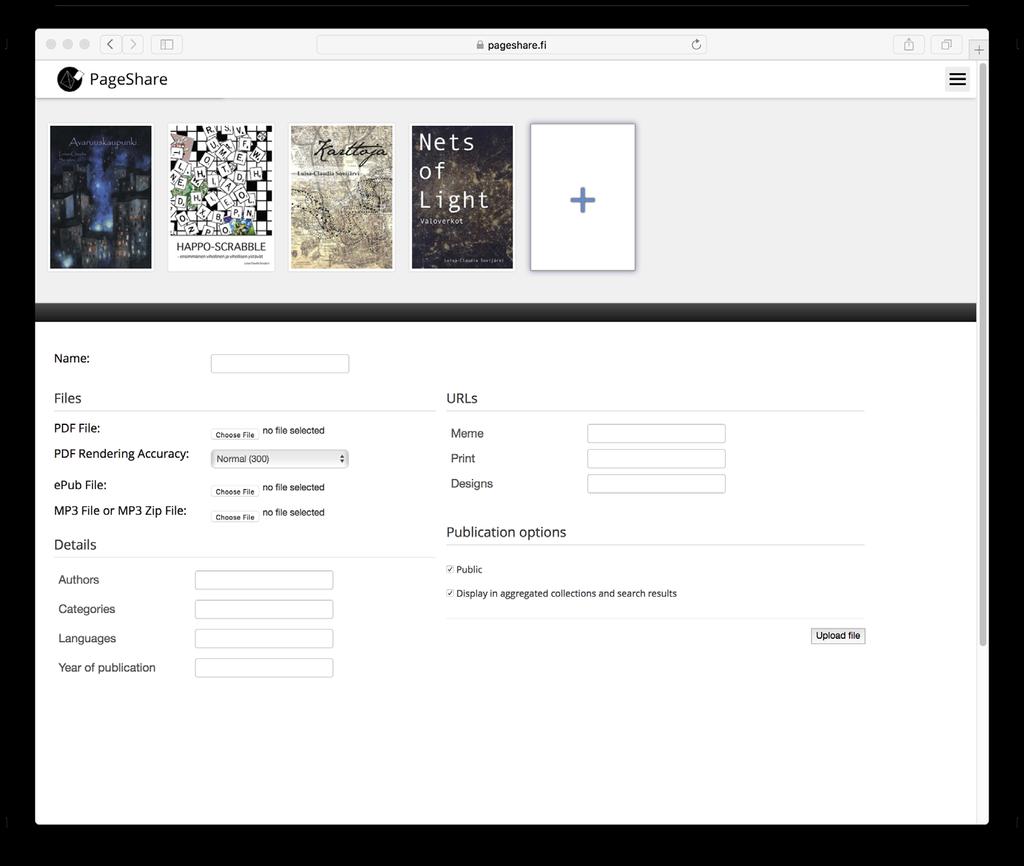Click the Files section heading

pyautogui.click(x=68, y=398)
